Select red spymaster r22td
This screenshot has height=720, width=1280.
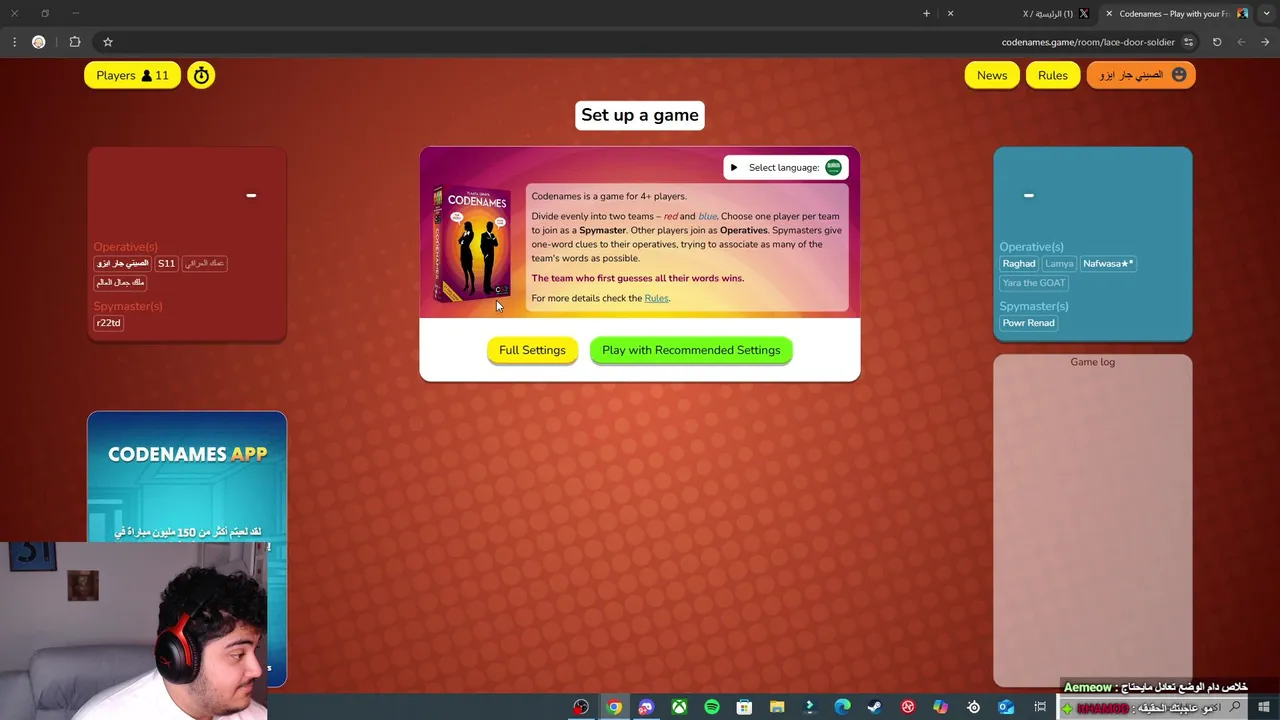108,323
